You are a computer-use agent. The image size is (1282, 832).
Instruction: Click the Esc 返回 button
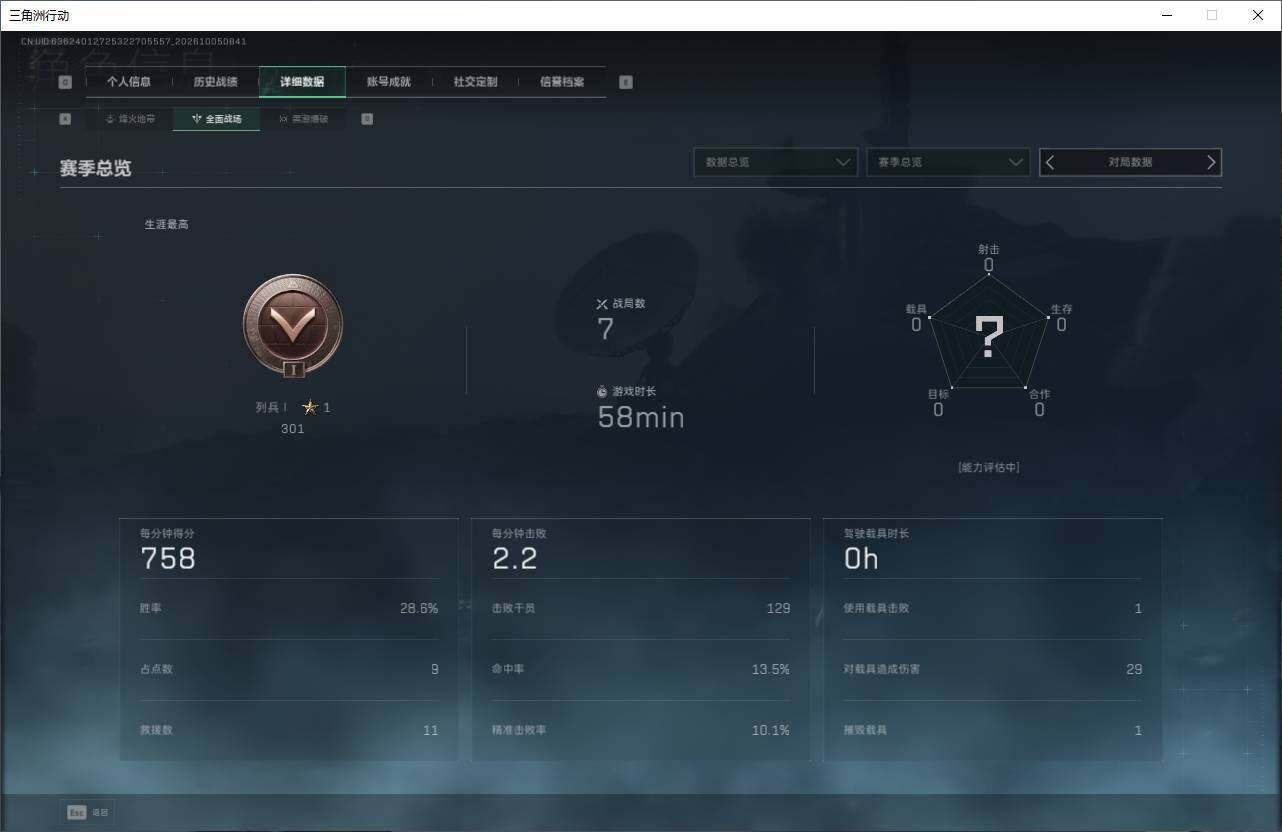pos(87,812)
